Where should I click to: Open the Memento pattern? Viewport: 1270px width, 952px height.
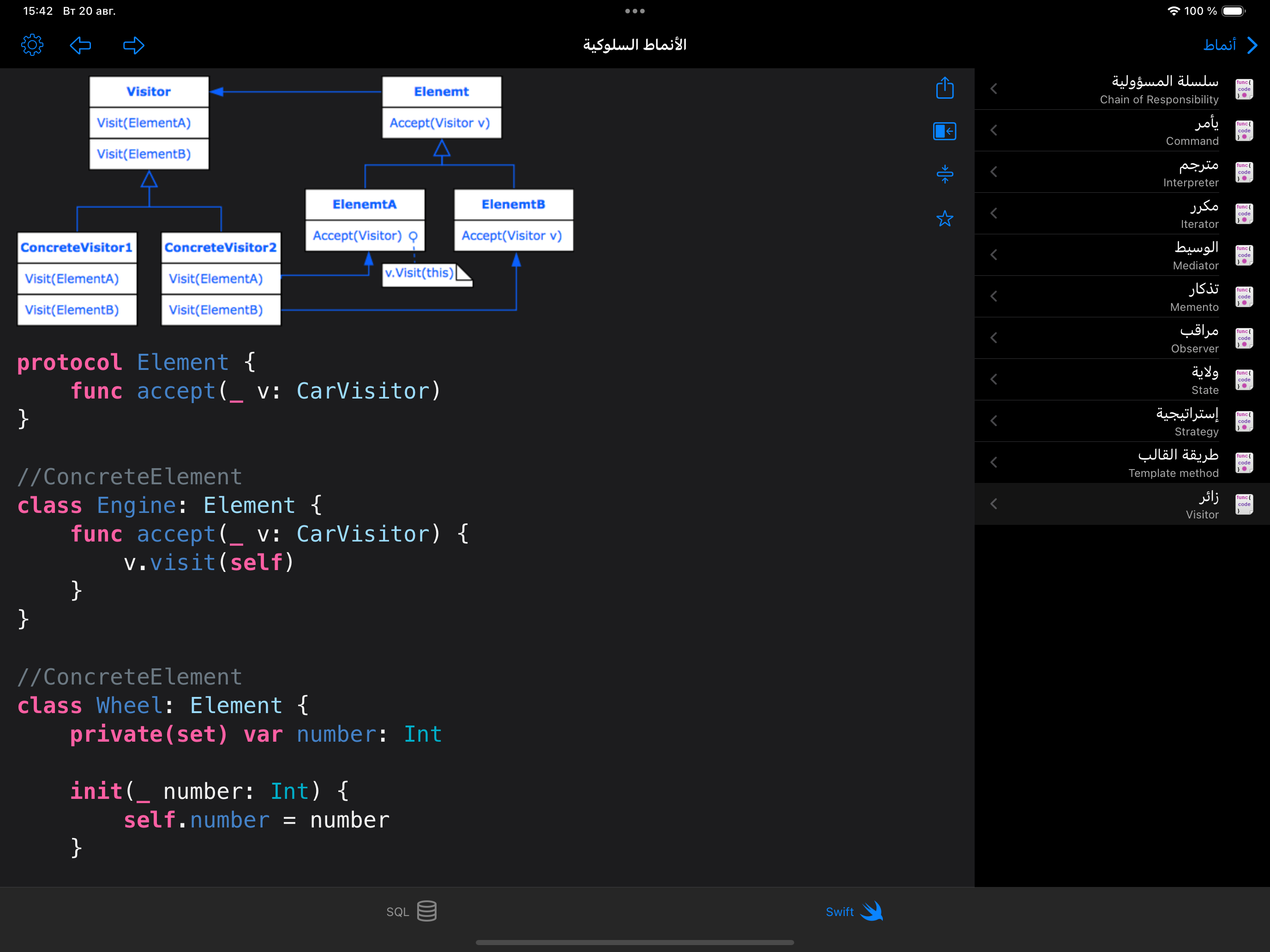point(1122,296)
